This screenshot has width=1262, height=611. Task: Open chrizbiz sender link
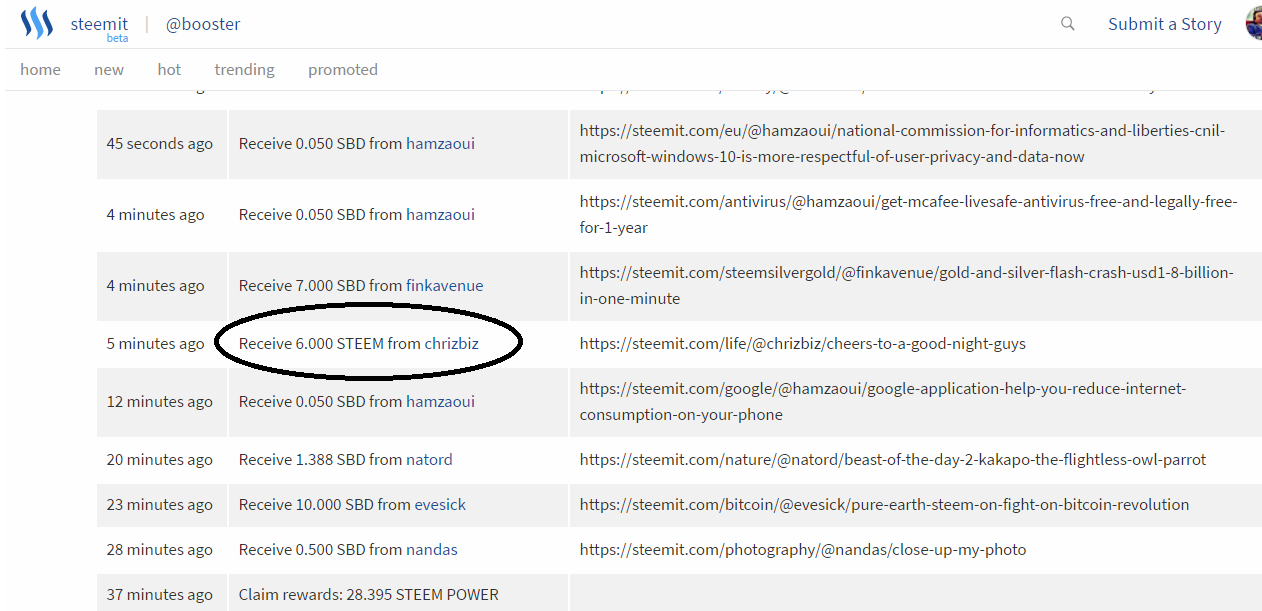pos(451,343)
